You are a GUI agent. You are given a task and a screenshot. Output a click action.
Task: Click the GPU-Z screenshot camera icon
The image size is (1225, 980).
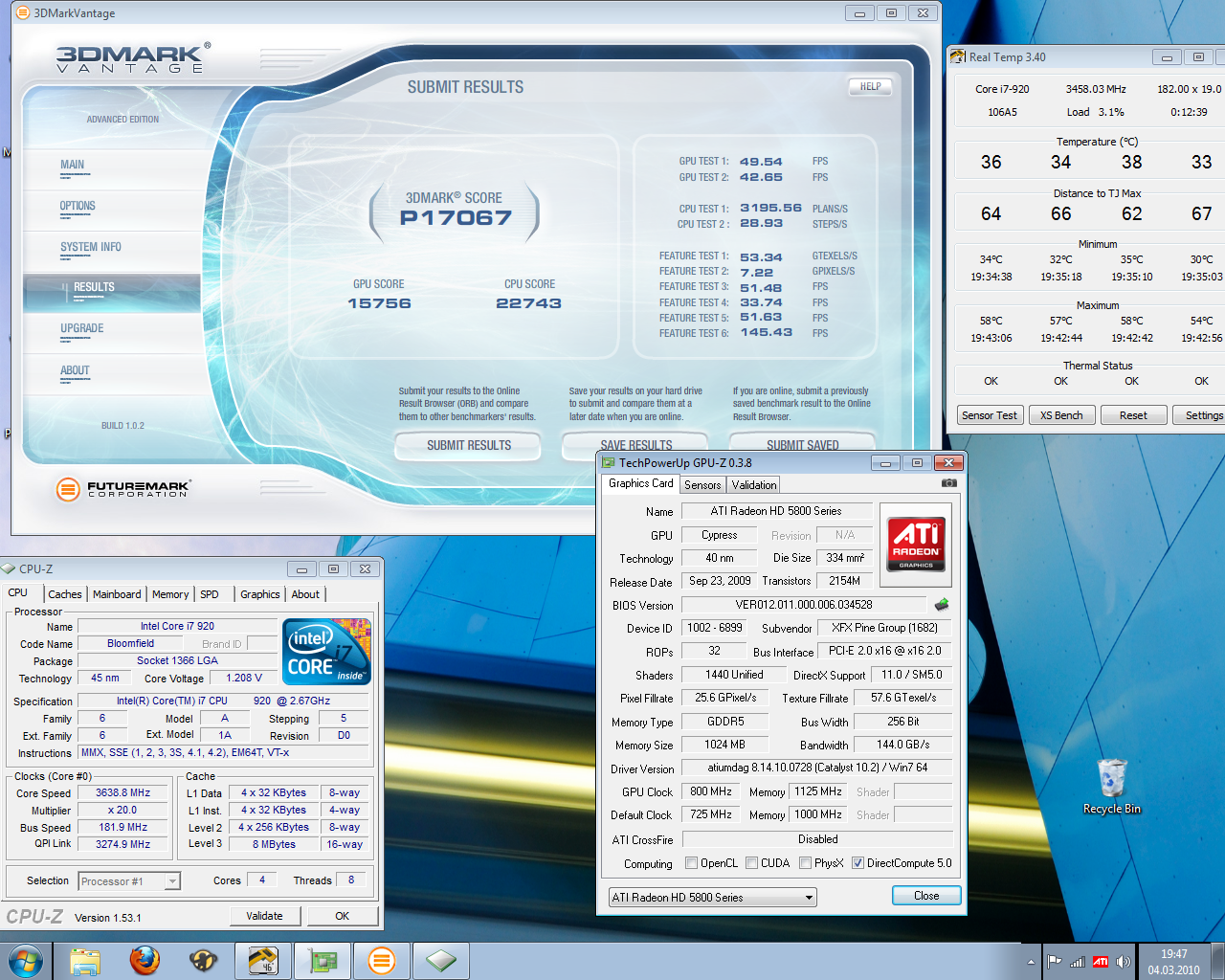(948, 483)
